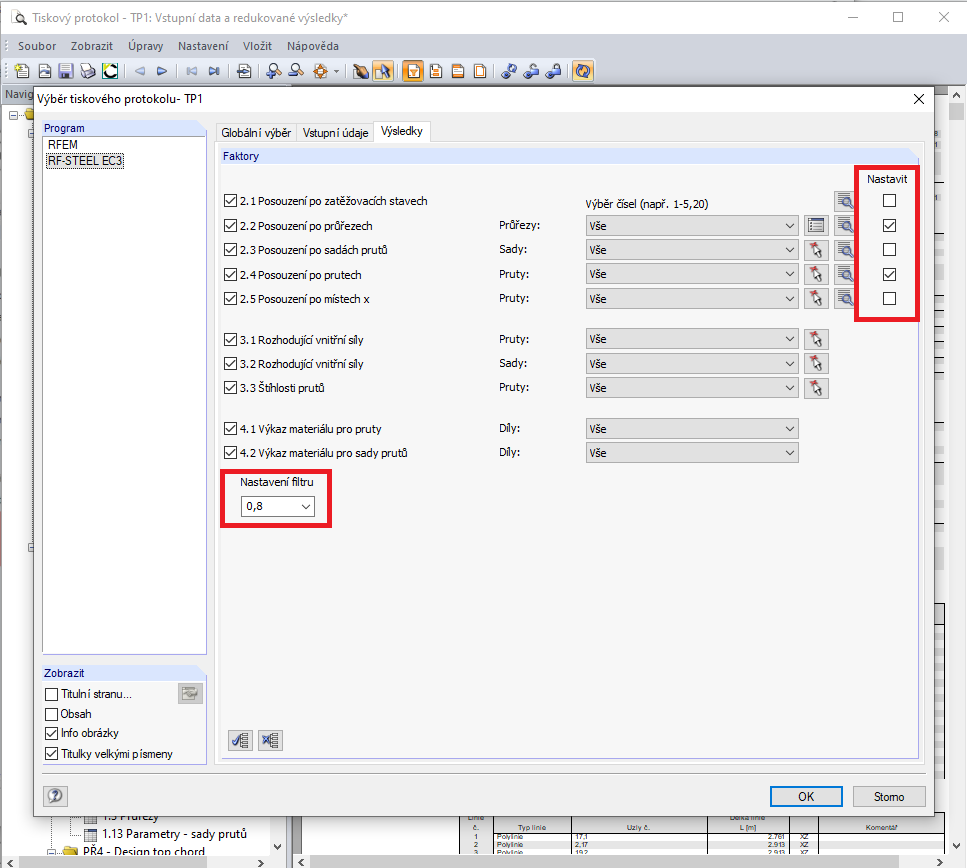Viewport: 967px width, 868px height.
Task: Pick Pruty graphically in row 3.3
Action: coord(816,388)
